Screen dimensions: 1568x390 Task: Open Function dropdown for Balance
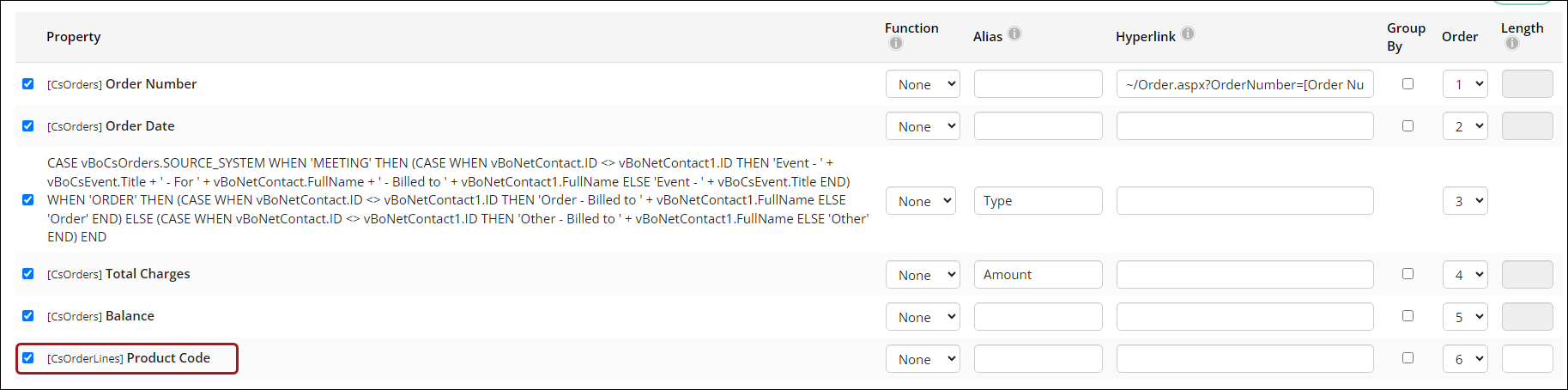pyautogui.click(x=923, y=317)
